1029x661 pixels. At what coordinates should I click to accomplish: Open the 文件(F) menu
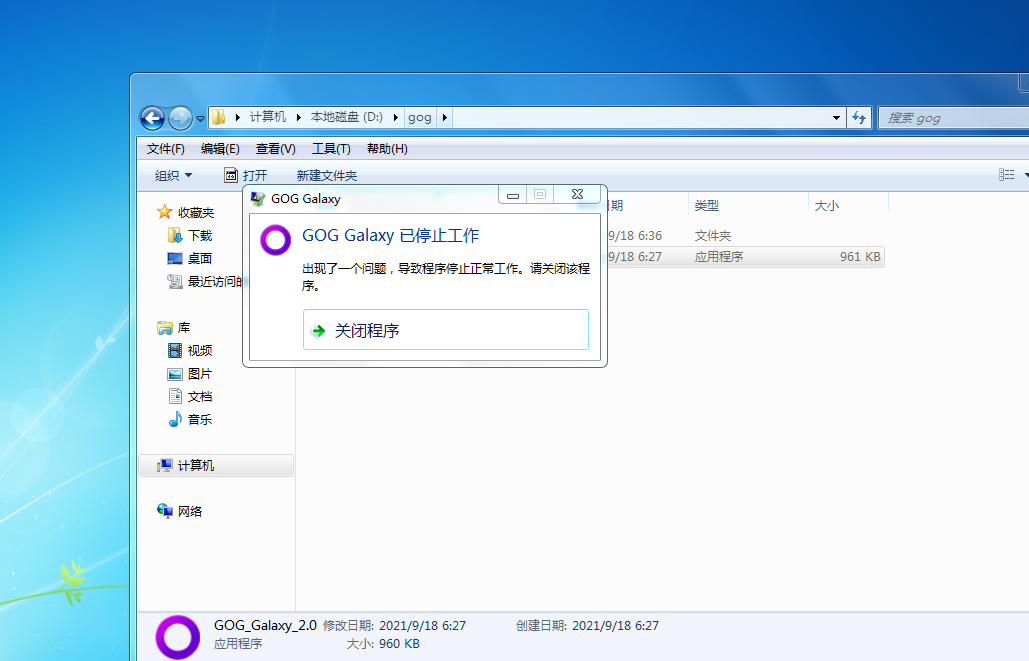click(x=165, y=149)
